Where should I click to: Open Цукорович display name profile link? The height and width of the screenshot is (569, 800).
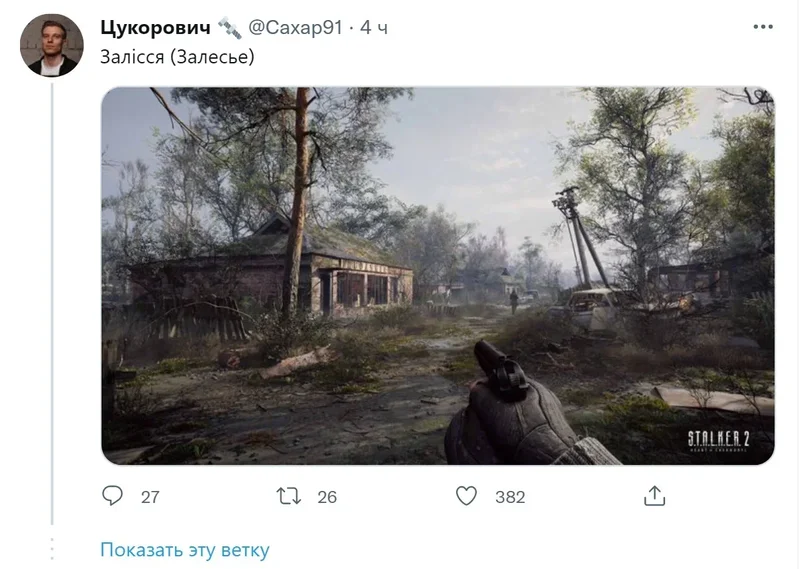[155, 28]
